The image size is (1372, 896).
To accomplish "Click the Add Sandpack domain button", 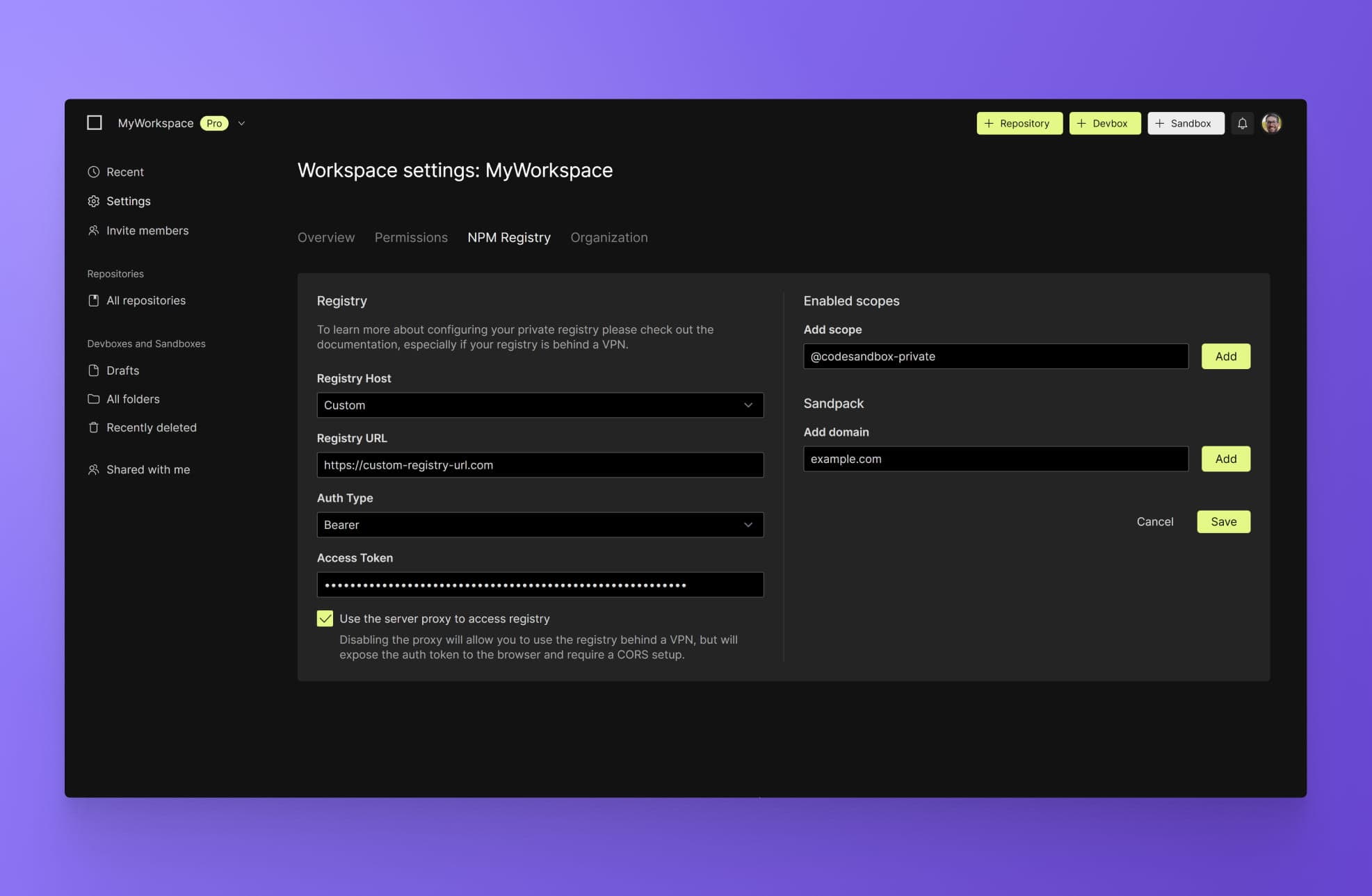I will (1225, 458).
